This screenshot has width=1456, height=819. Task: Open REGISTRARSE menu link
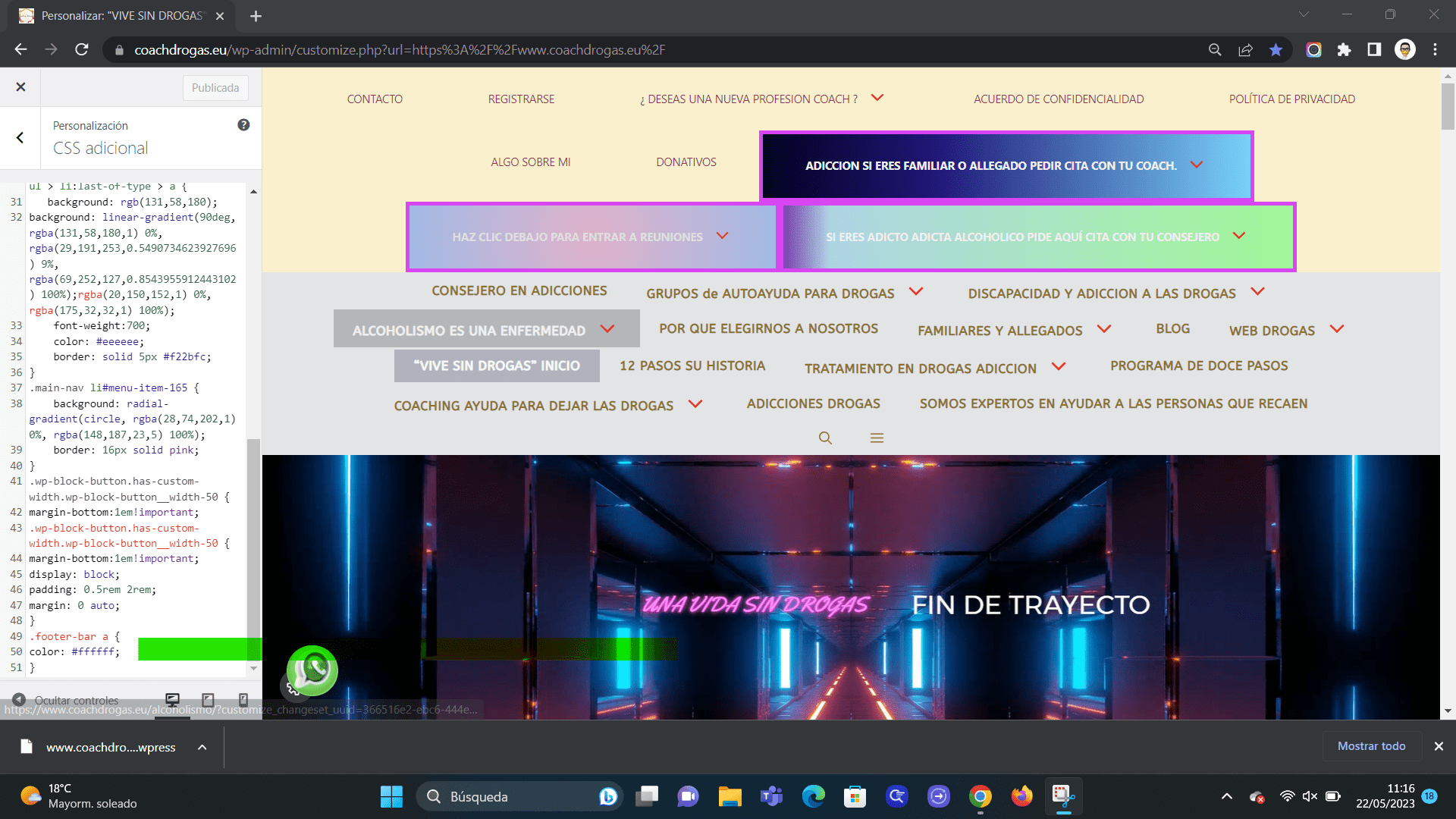(x=521, y=99)
